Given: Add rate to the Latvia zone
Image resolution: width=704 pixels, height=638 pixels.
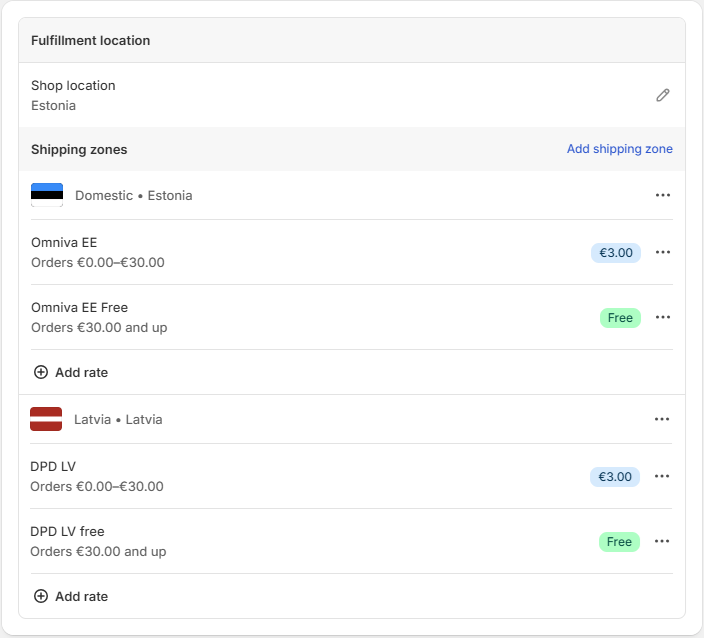Looking at the screenshot, I should pyautogui.click(x=71, y=596).
